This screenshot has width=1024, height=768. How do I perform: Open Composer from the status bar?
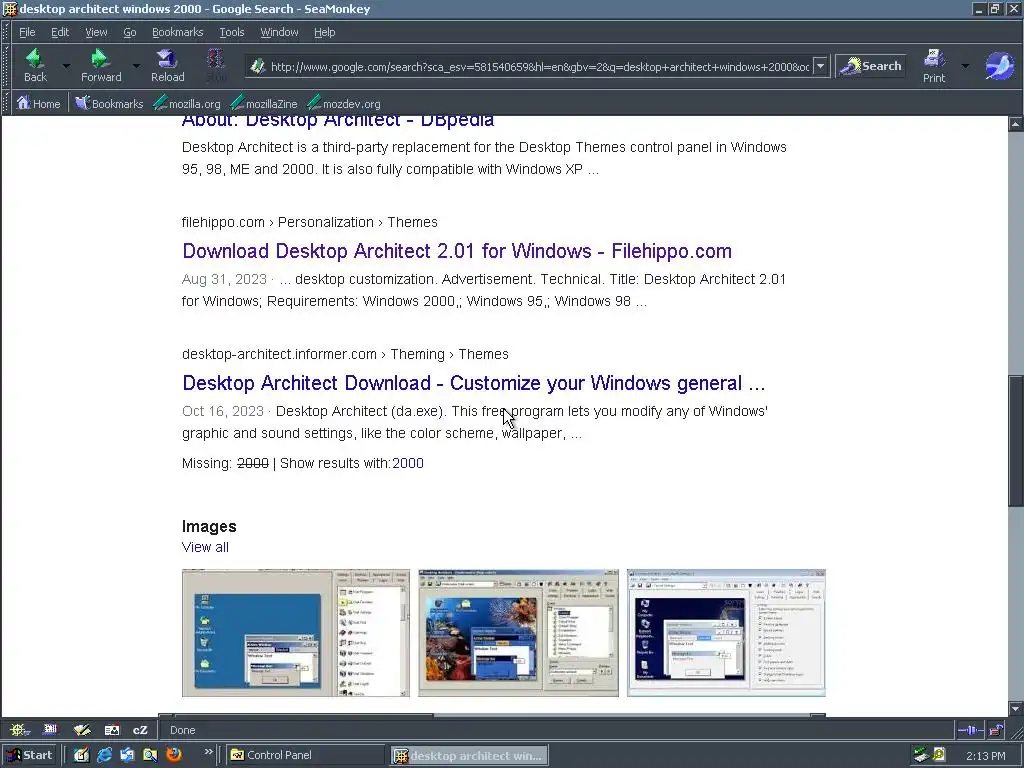coord(82,730)
